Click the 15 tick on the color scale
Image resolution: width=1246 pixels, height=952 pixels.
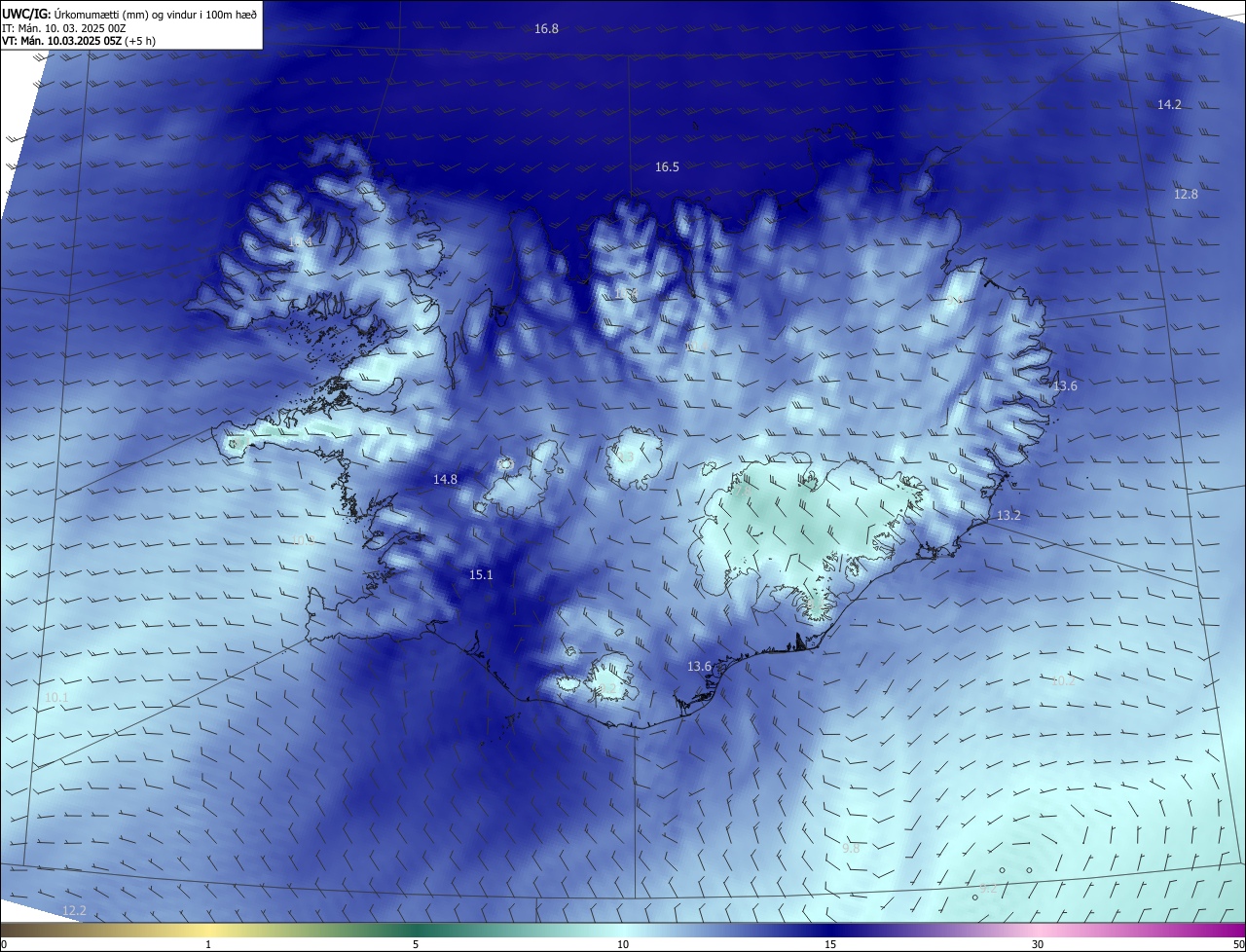830,944
